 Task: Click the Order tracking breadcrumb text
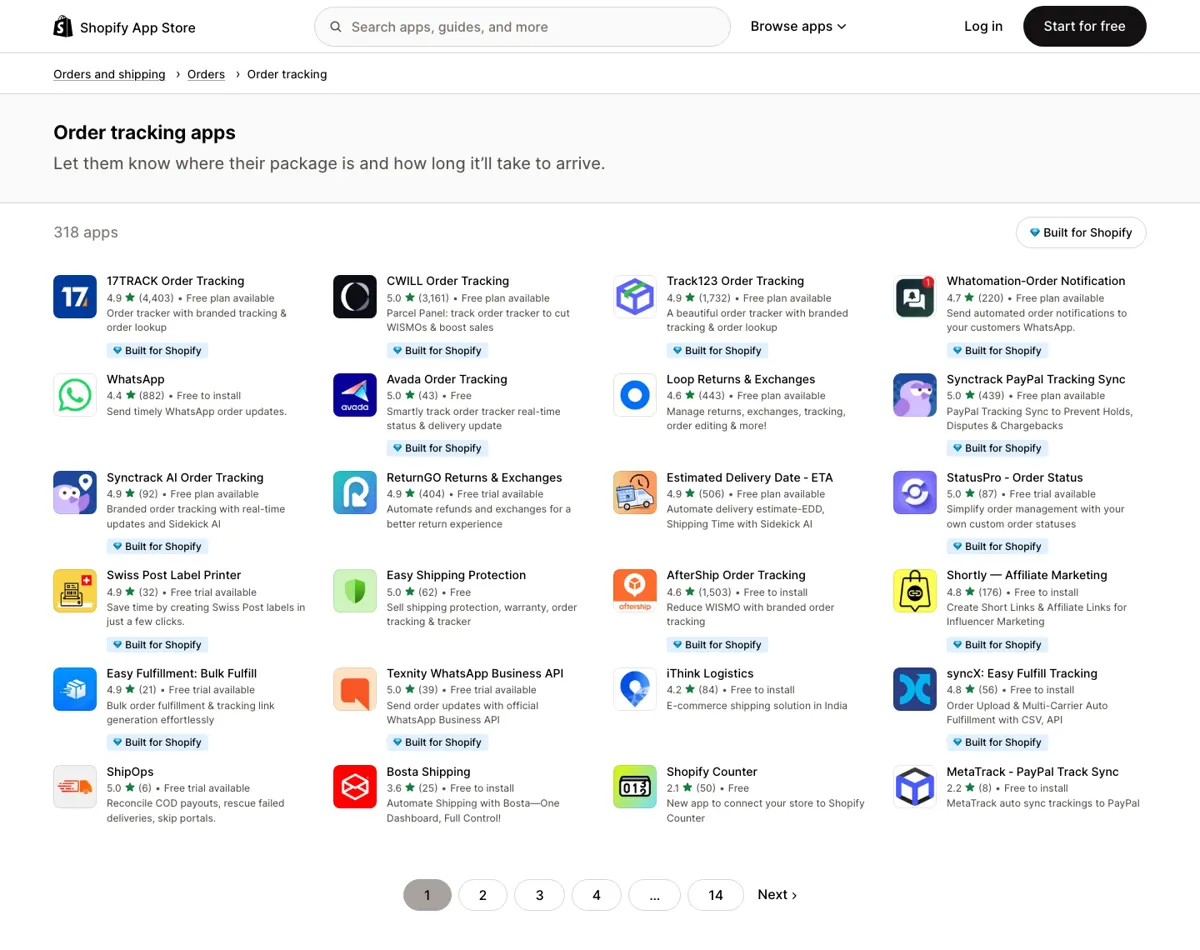click(287, 74)
